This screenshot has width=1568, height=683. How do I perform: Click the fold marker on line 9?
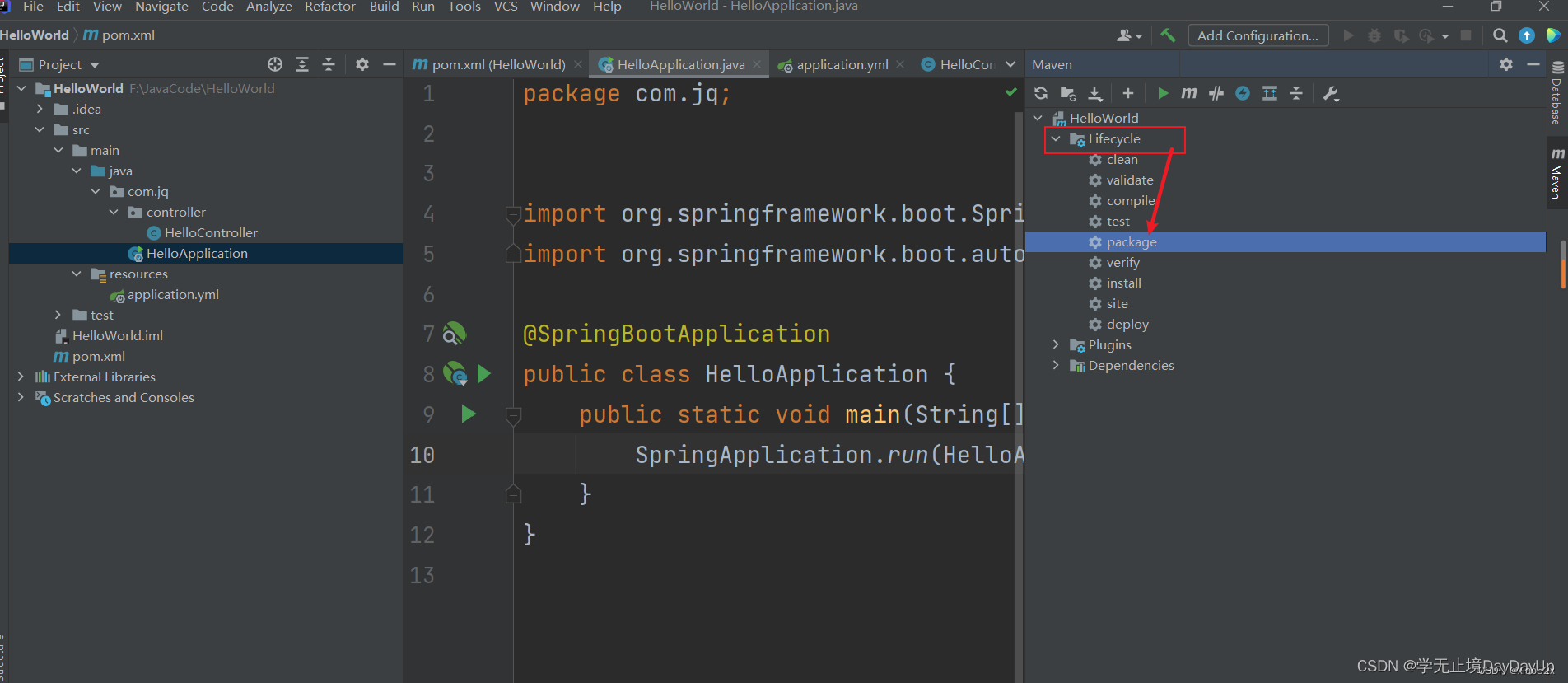point(513,415)
